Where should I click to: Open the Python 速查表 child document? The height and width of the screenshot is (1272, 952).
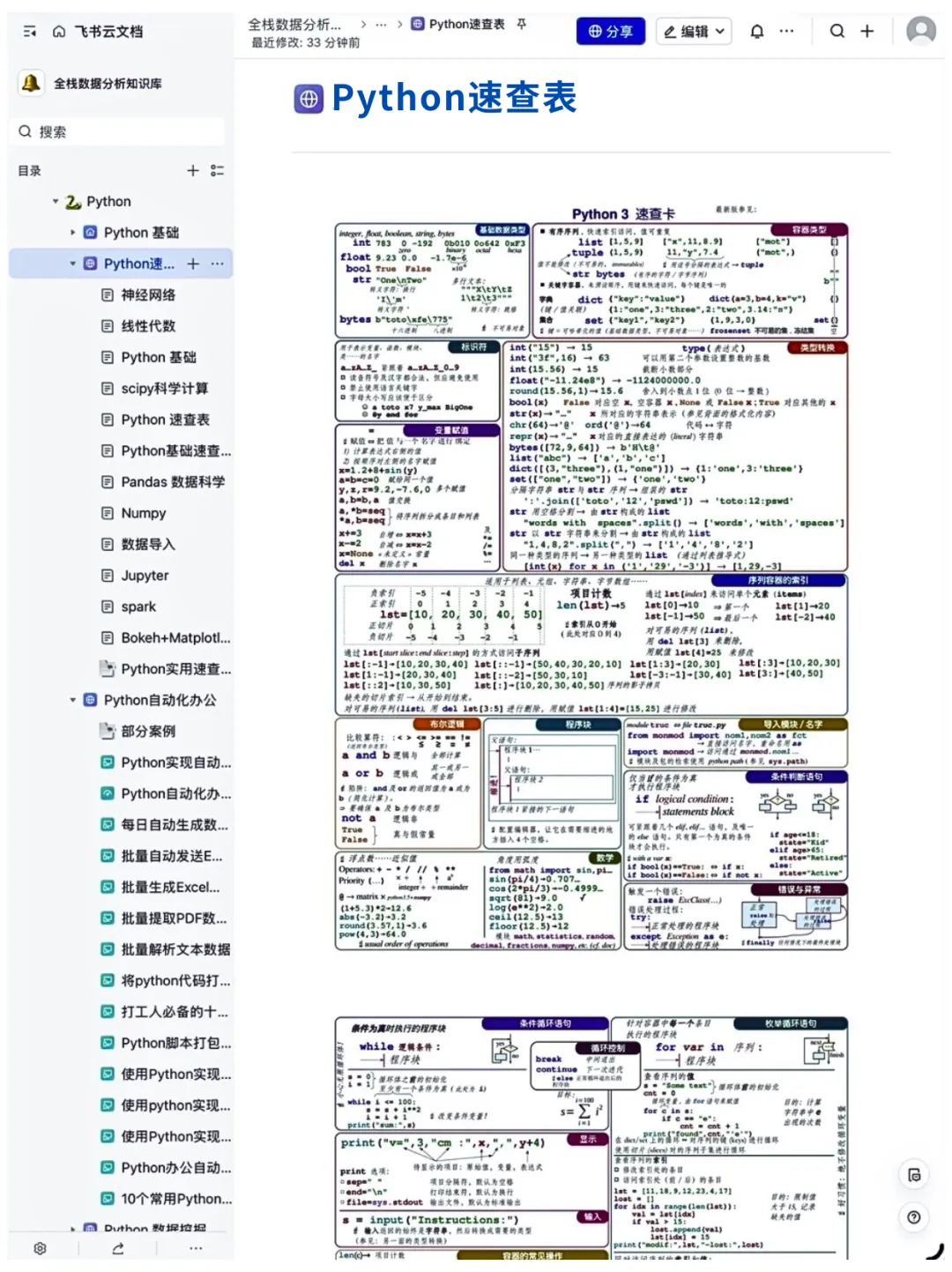165,420
